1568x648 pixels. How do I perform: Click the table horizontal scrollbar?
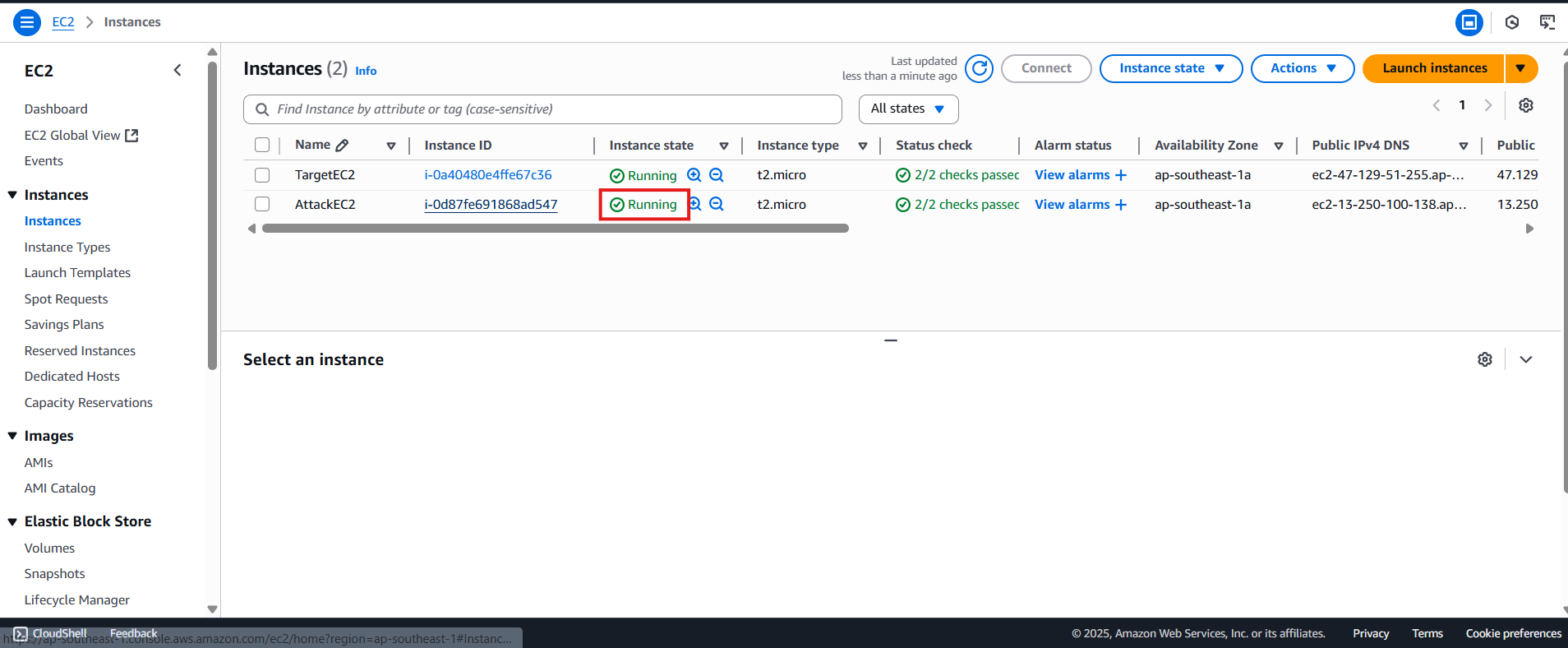point(555,229)
